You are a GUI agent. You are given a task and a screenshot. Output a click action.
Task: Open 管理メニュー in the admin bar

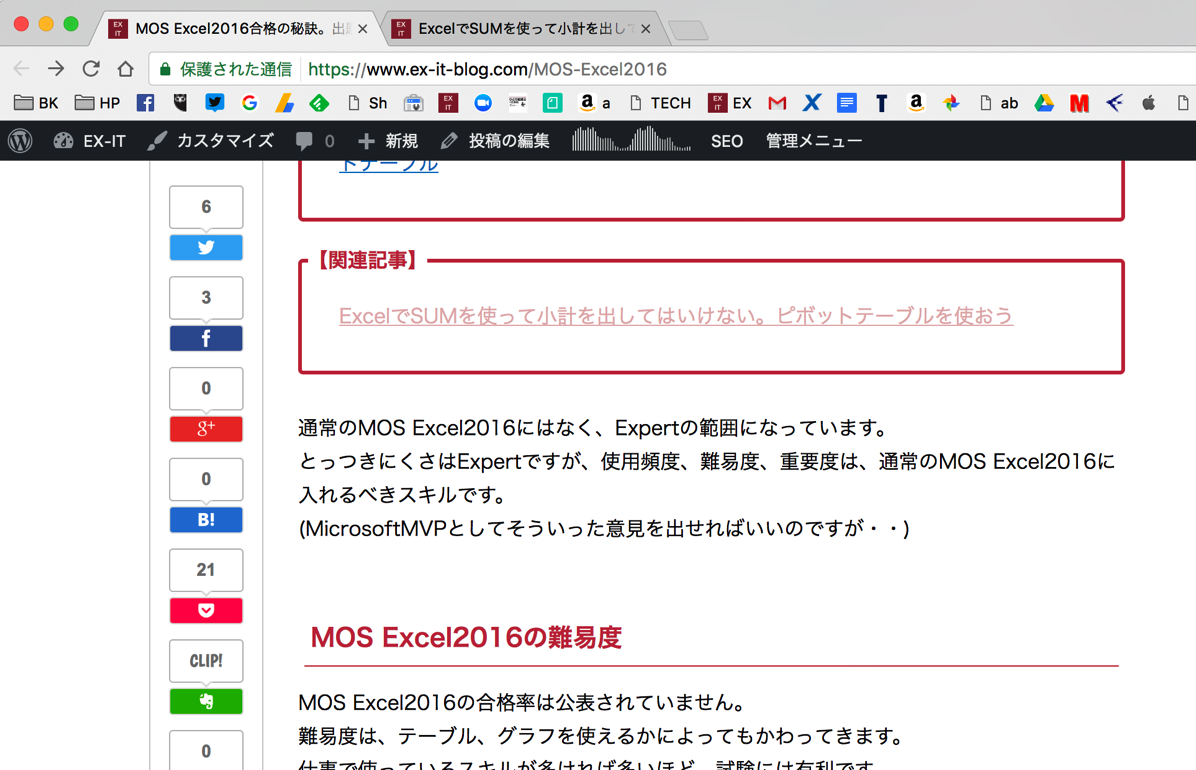point(814,141)
